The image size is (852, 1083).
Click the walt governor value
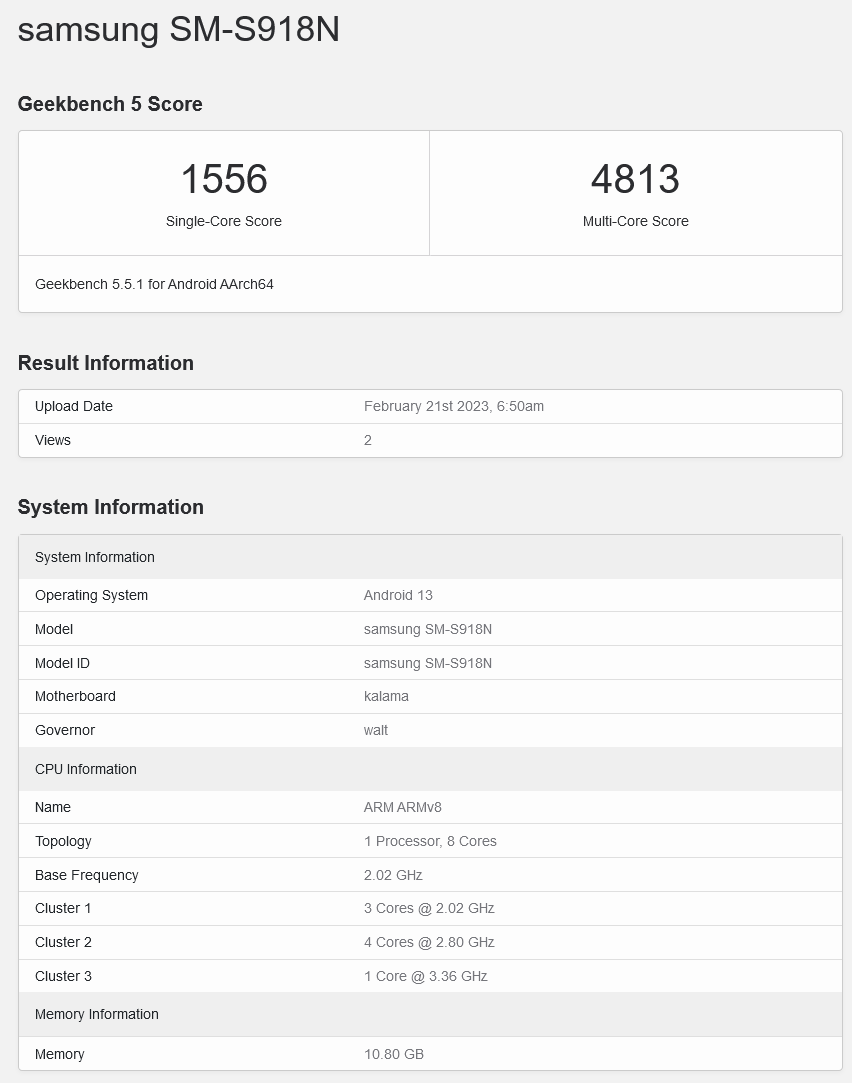click(x=376, y=730)
